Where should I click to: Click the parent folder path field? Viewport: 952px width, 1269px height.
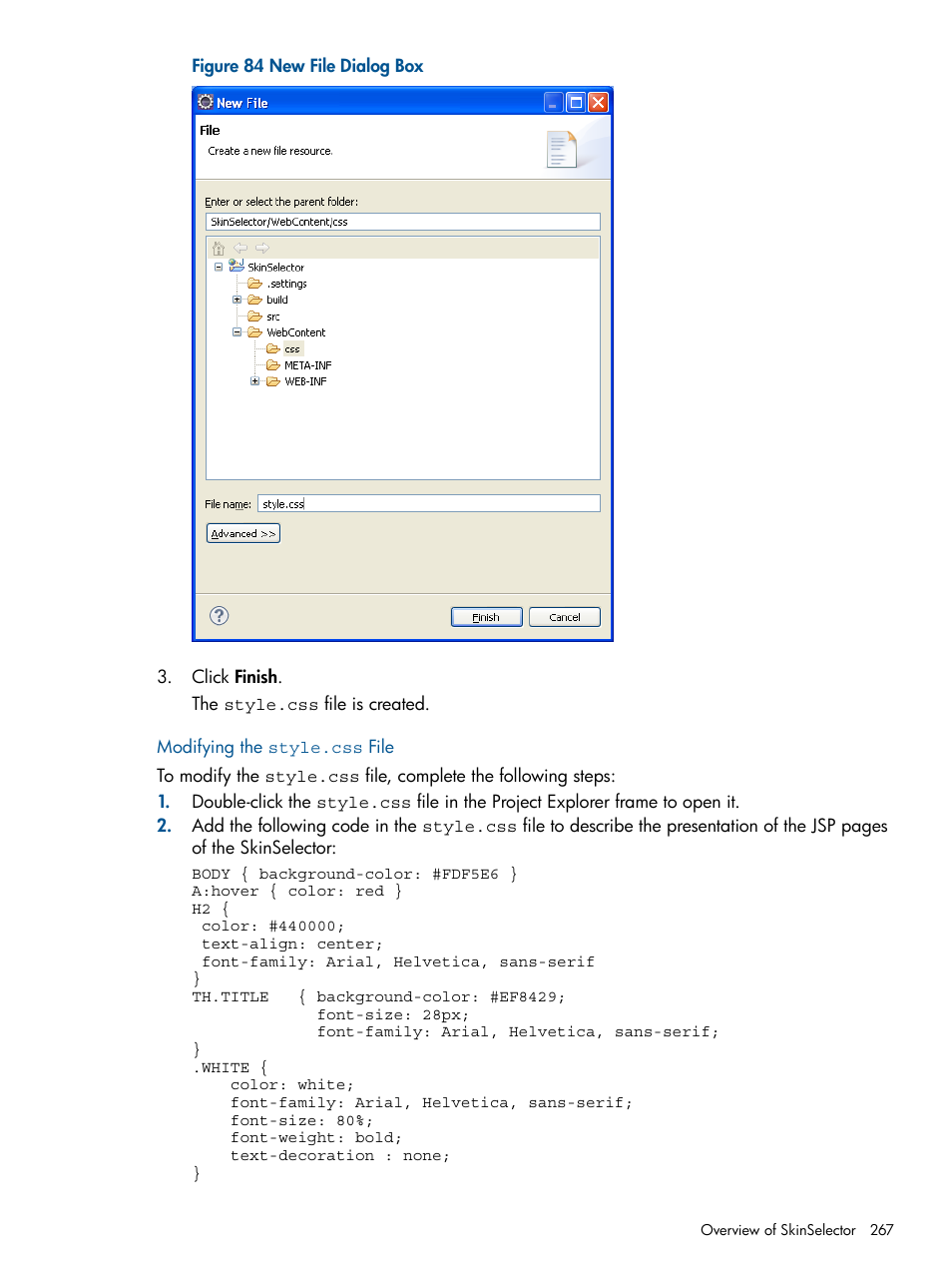click(x=403, y=222)
